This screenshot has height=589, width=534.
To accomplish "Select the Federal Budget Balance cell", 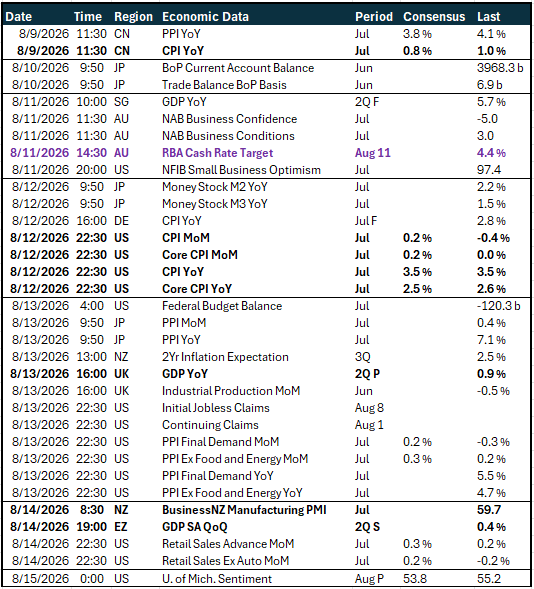I will point(222,306).
